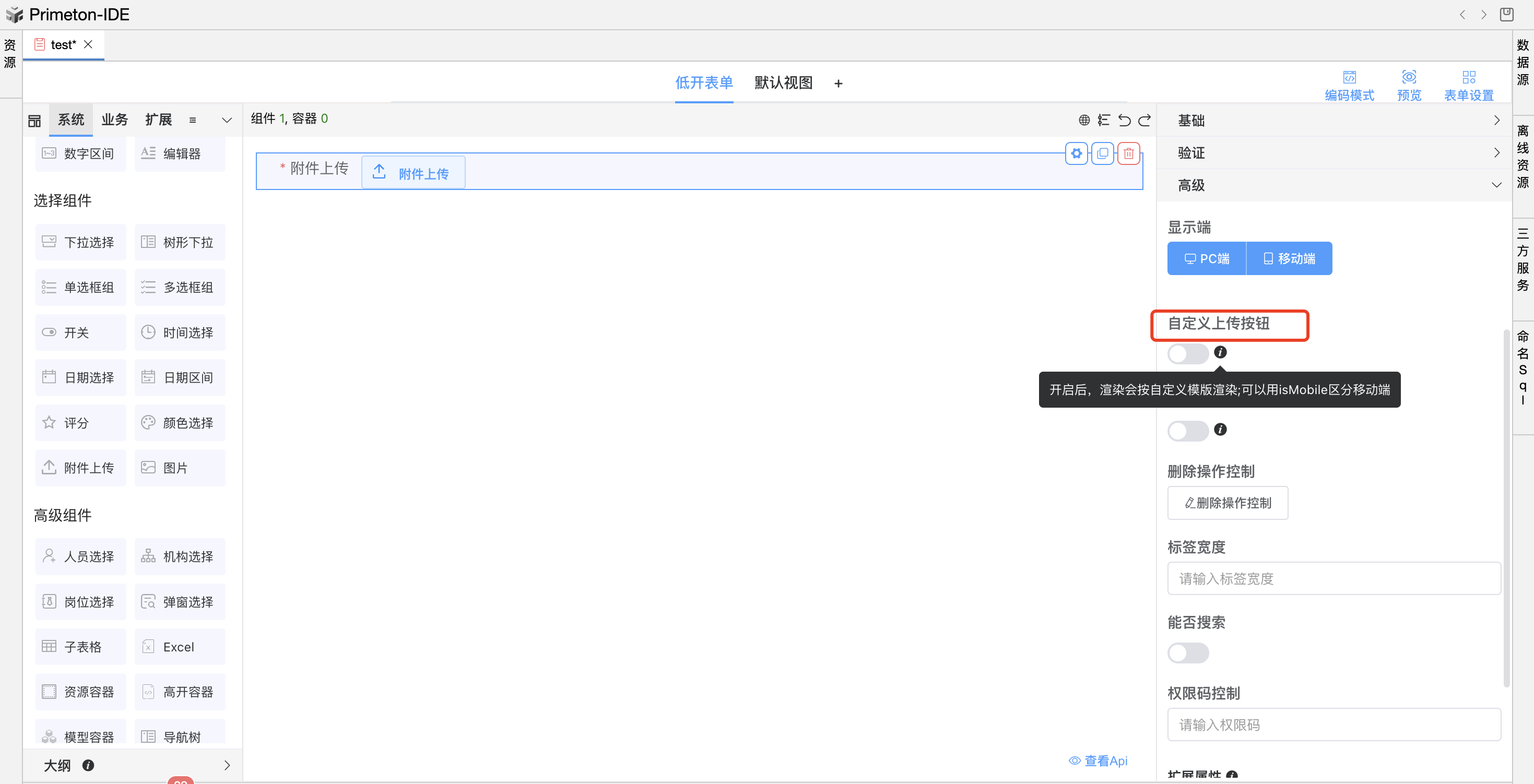Expand the 基础 section
This screenshot has height=784, width=1534.
point(1334,121)
